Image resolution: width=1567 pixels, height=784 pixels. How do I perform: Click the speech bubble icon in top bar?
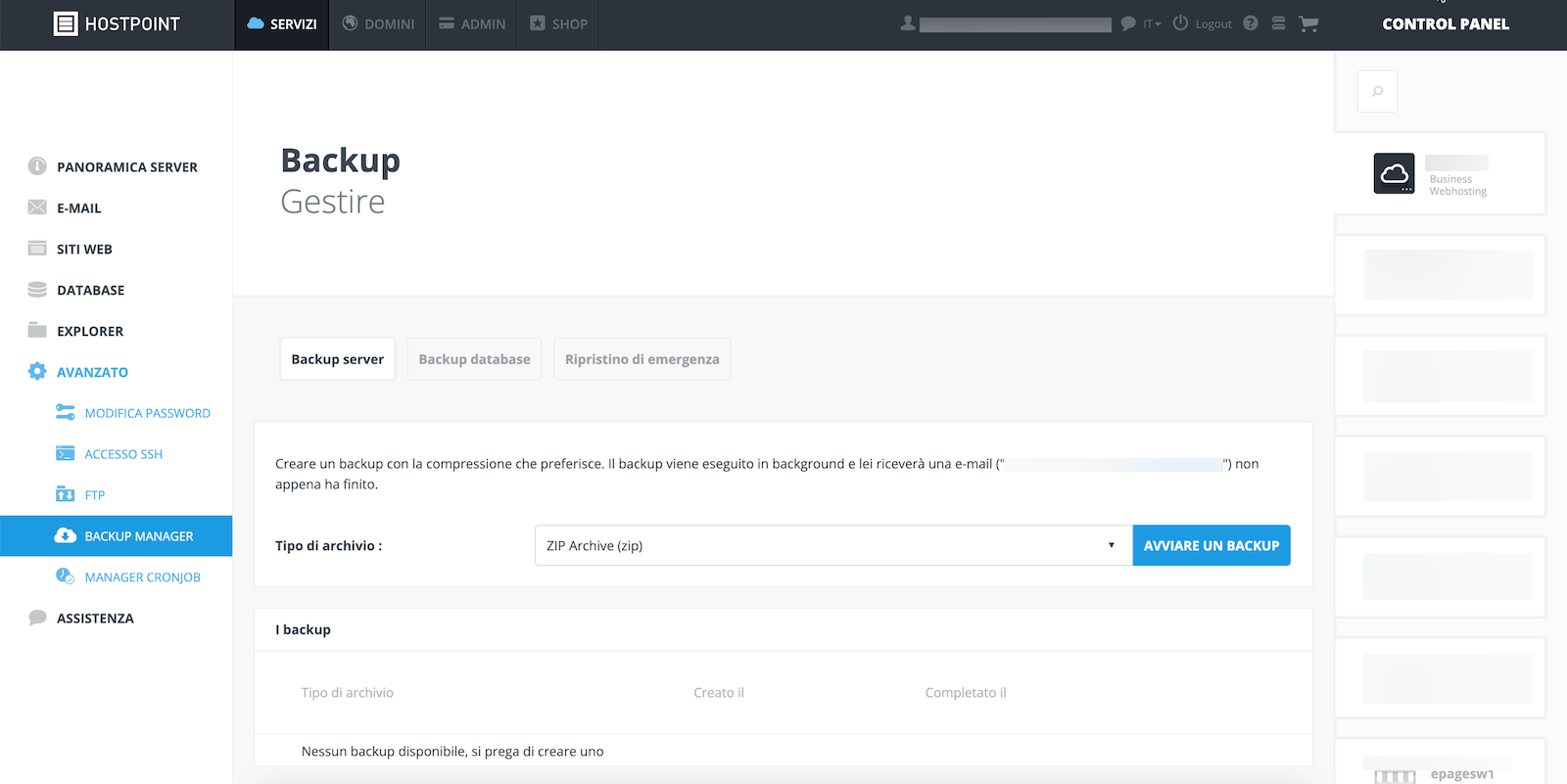coord(1128,23)
